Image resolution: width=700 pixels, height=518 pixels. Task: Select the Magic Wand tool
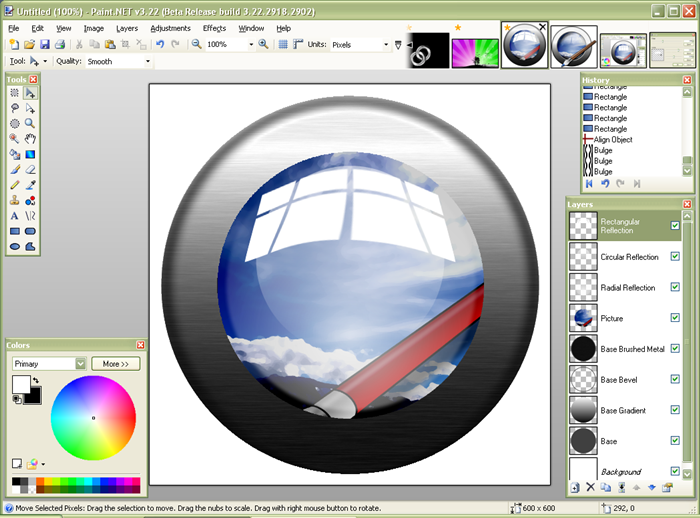pos(15,139)
